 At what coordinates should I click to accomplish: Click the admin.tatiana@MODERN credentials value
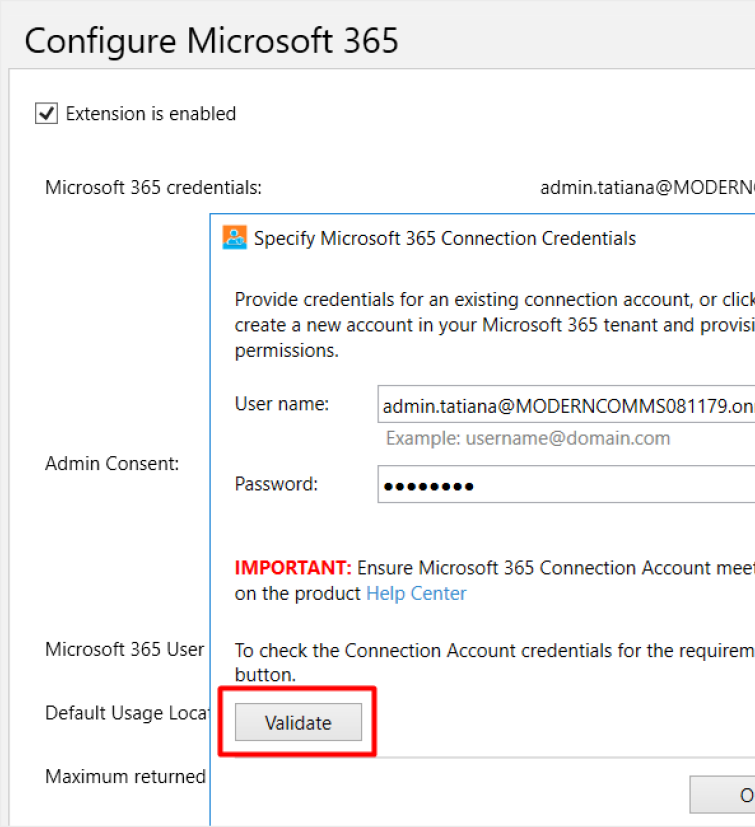coord(647,187)
